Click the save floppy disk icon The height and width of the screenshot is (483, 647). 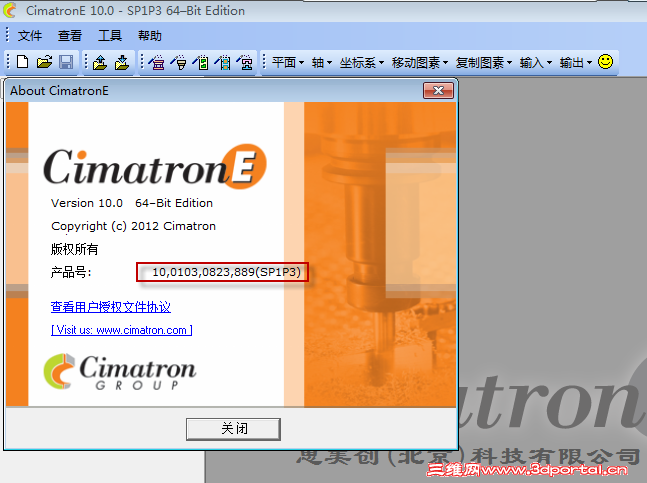[66, 62]
